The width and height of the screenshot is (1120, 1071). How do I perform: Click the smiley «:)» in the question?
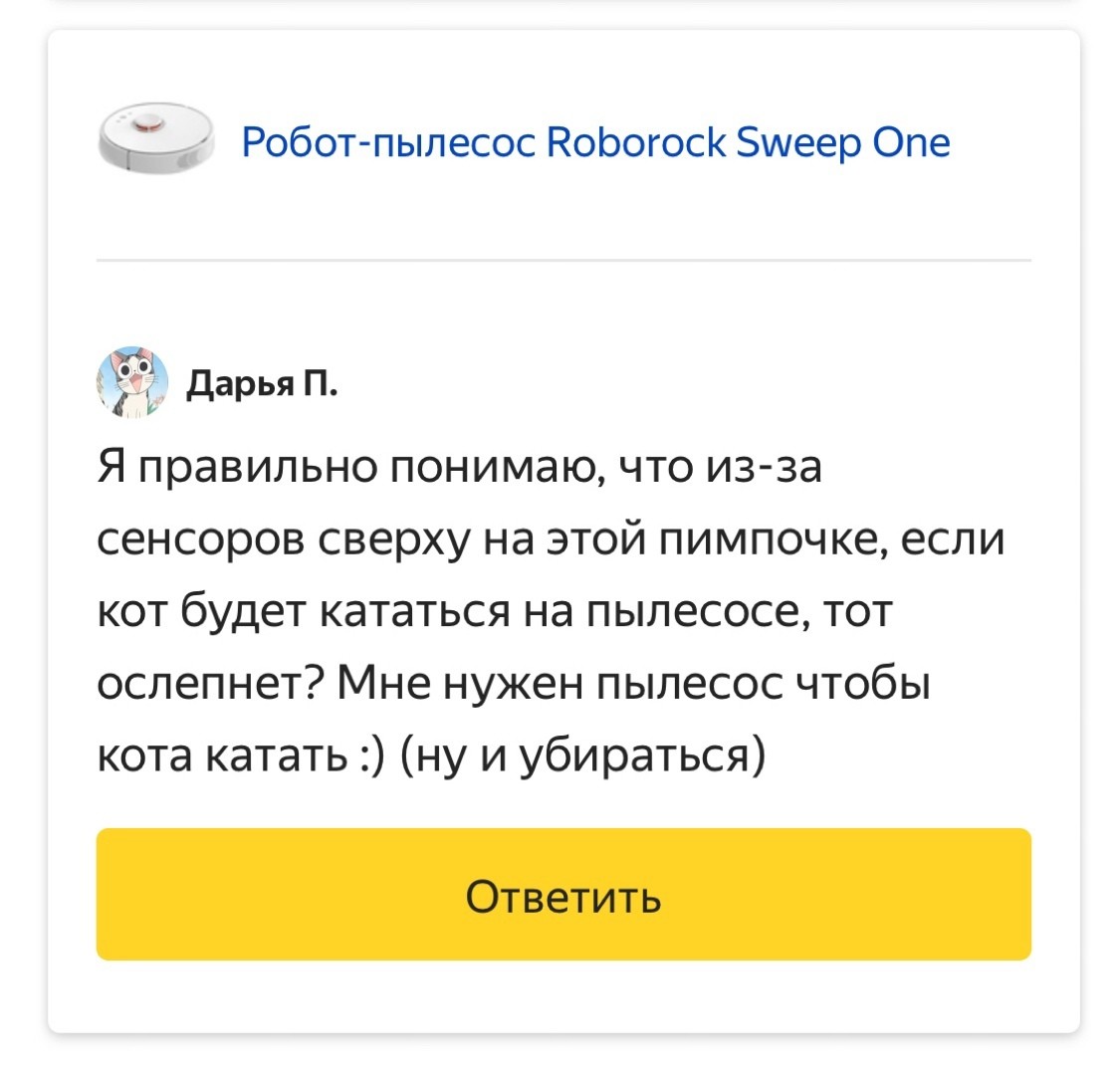click(374, 756)
